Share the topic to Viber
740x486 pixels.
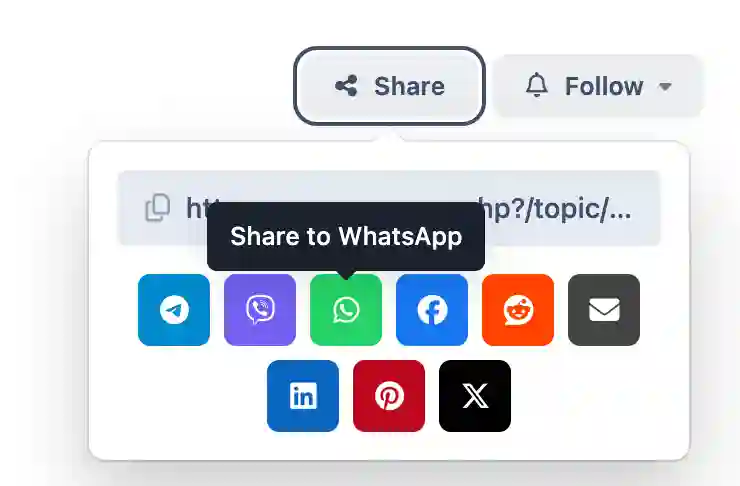[260, 310]
